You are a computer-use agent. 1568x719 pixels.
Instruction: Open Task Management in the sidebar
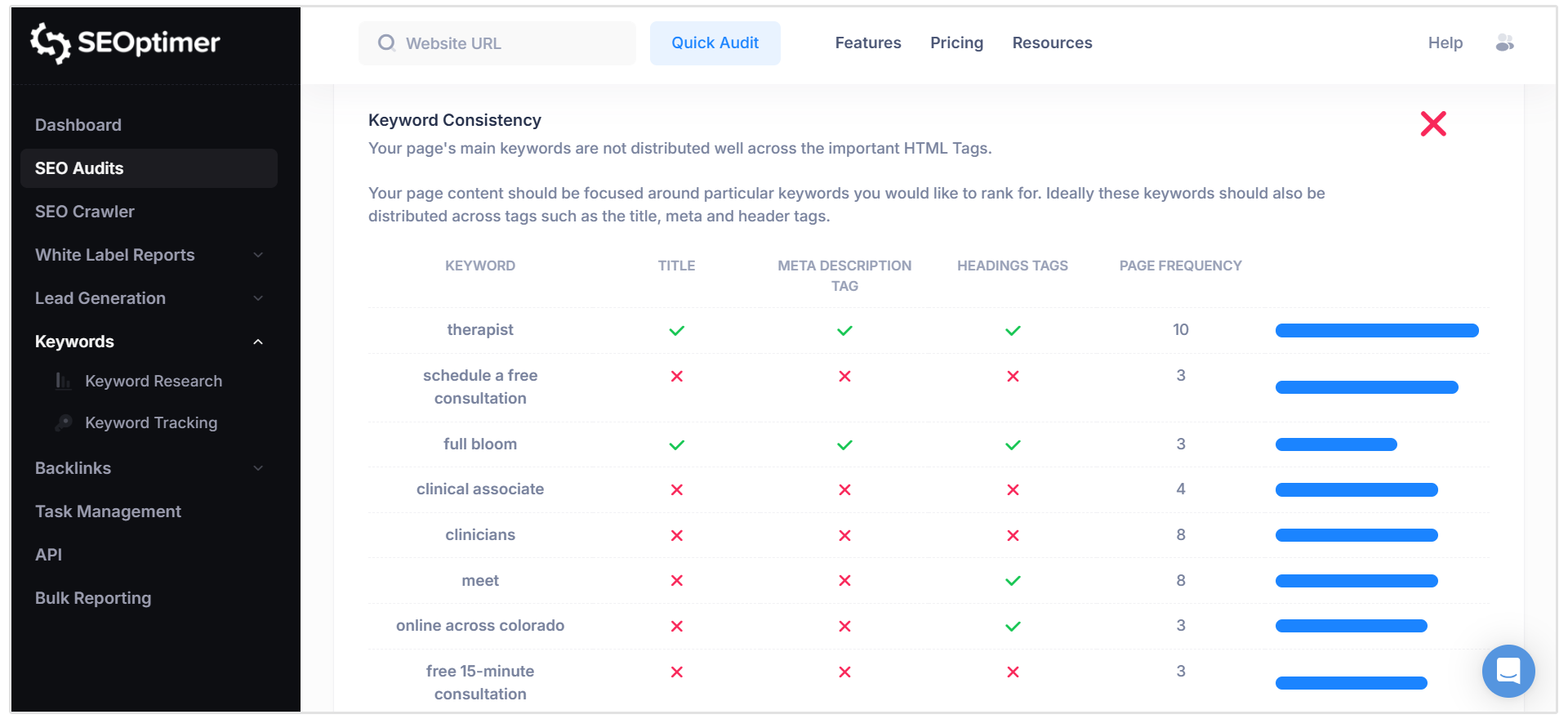pos(108,511)
